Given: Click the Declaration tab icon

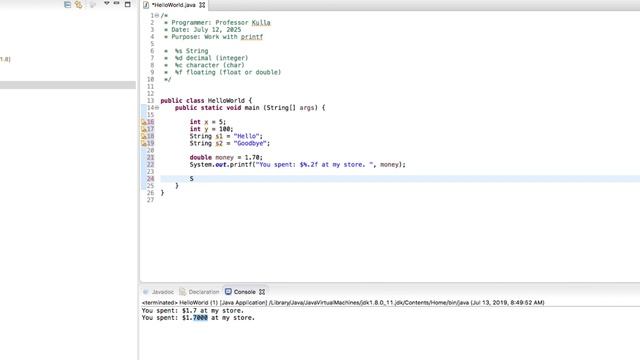Looking at the screenshot, I should click(x=182, y=291).
